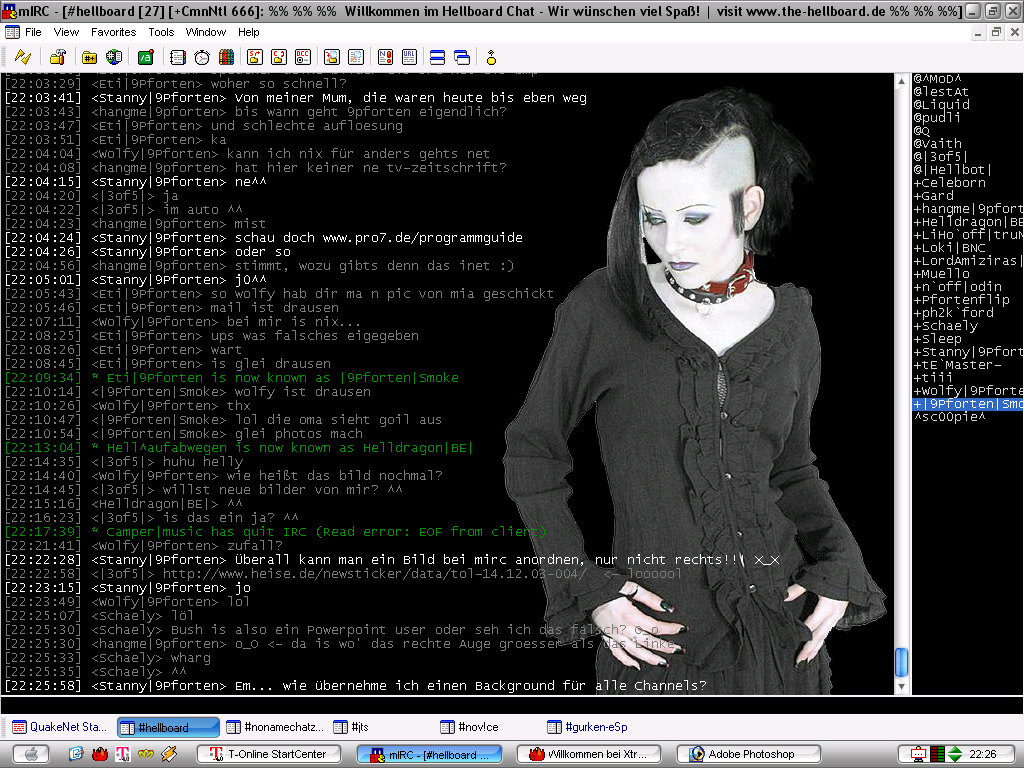Screen dimensions: 1024x768
Task: Open the URL list icon
Action: click(407, 57)
